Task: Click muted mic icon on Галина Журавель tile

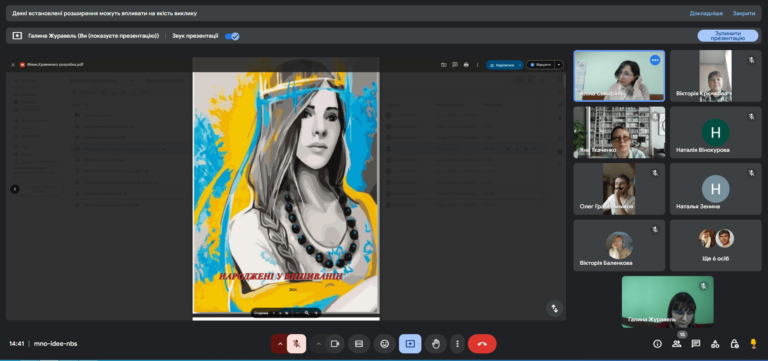Action: (703, 286)
